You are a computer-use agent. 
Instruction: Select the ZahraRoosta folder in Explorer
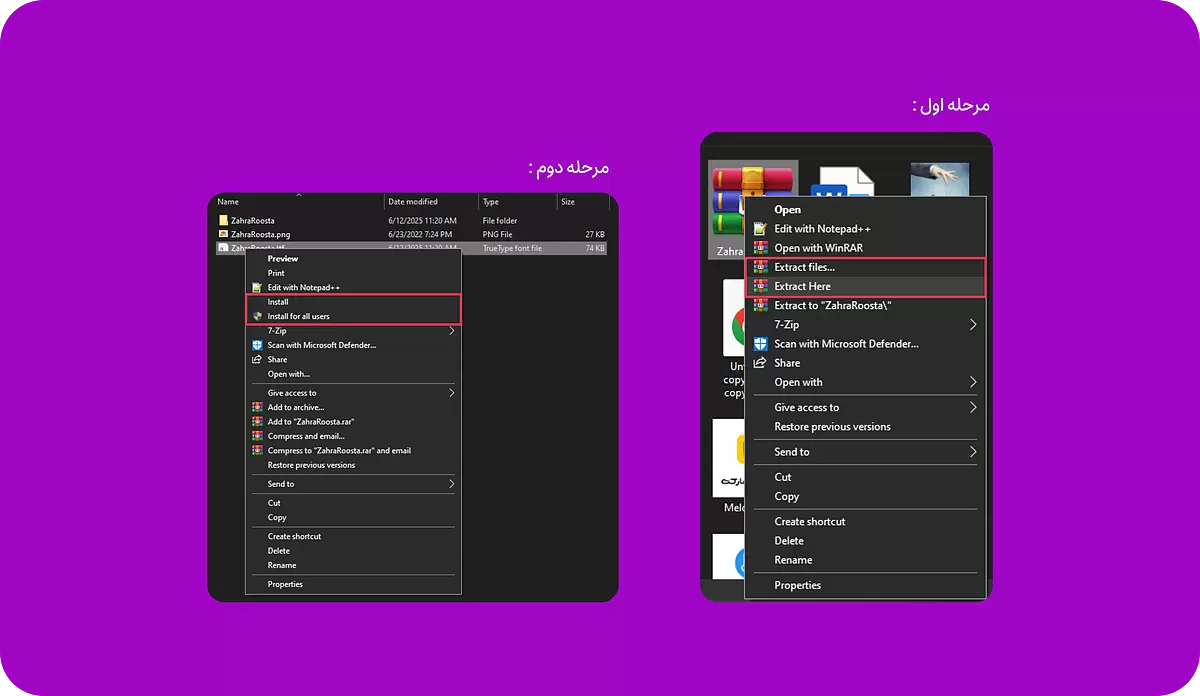pyautogui.click(x=252, y=220)
